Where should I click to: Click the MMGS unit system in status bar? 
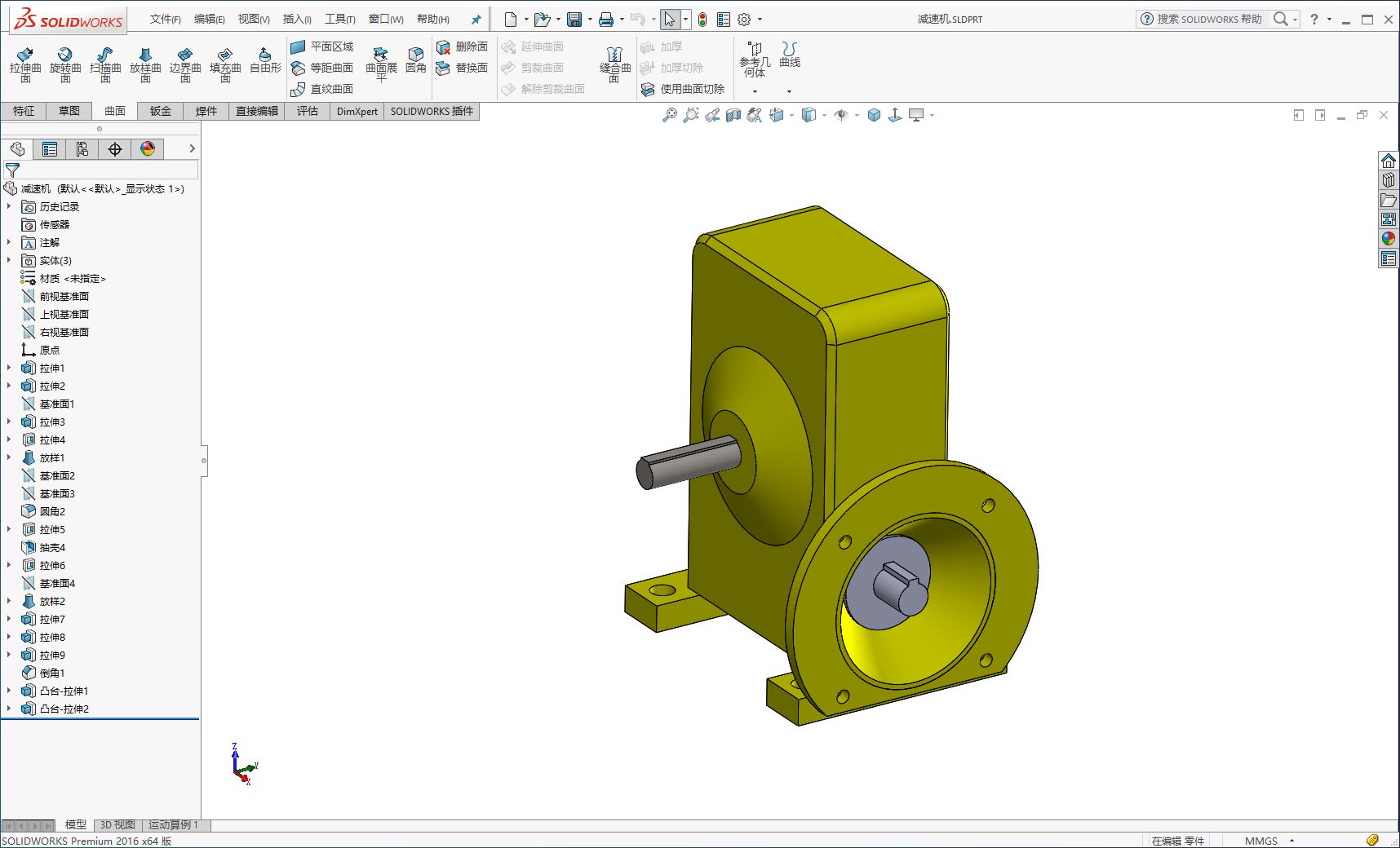click(x=1261, y=841)
